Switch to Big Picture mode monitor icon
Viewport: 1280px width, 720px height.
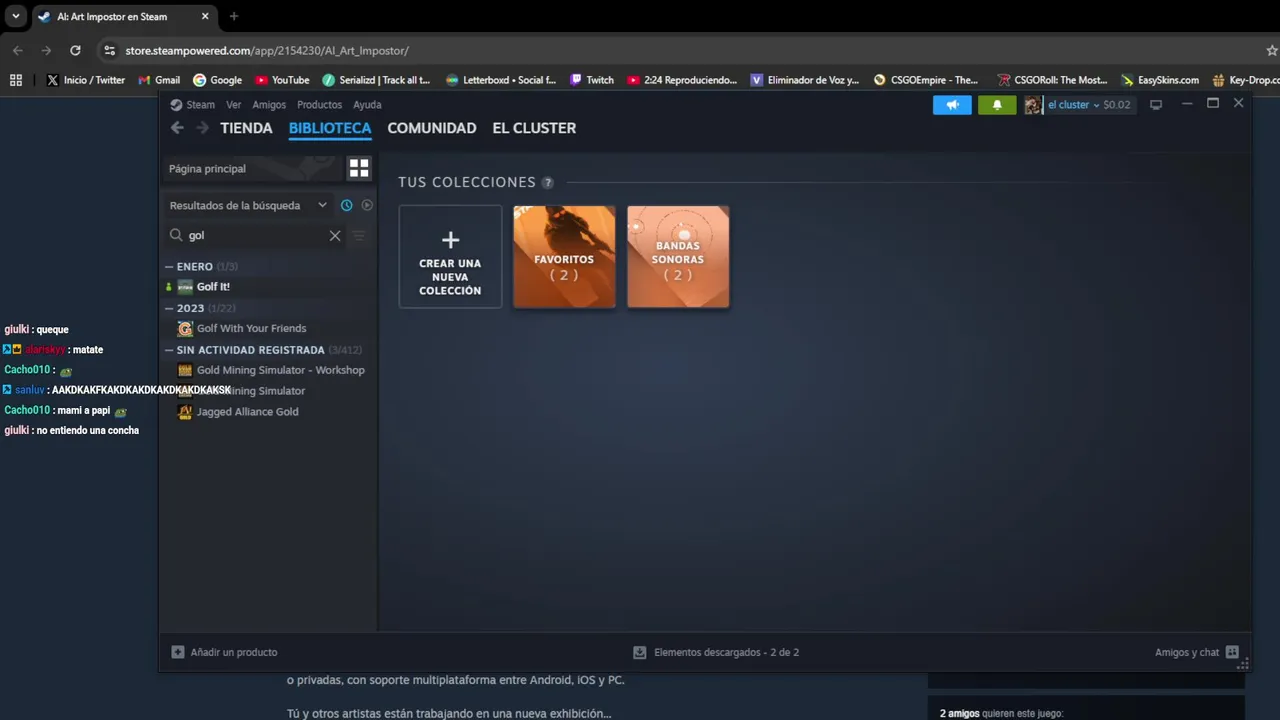(x=1156, y=105)
